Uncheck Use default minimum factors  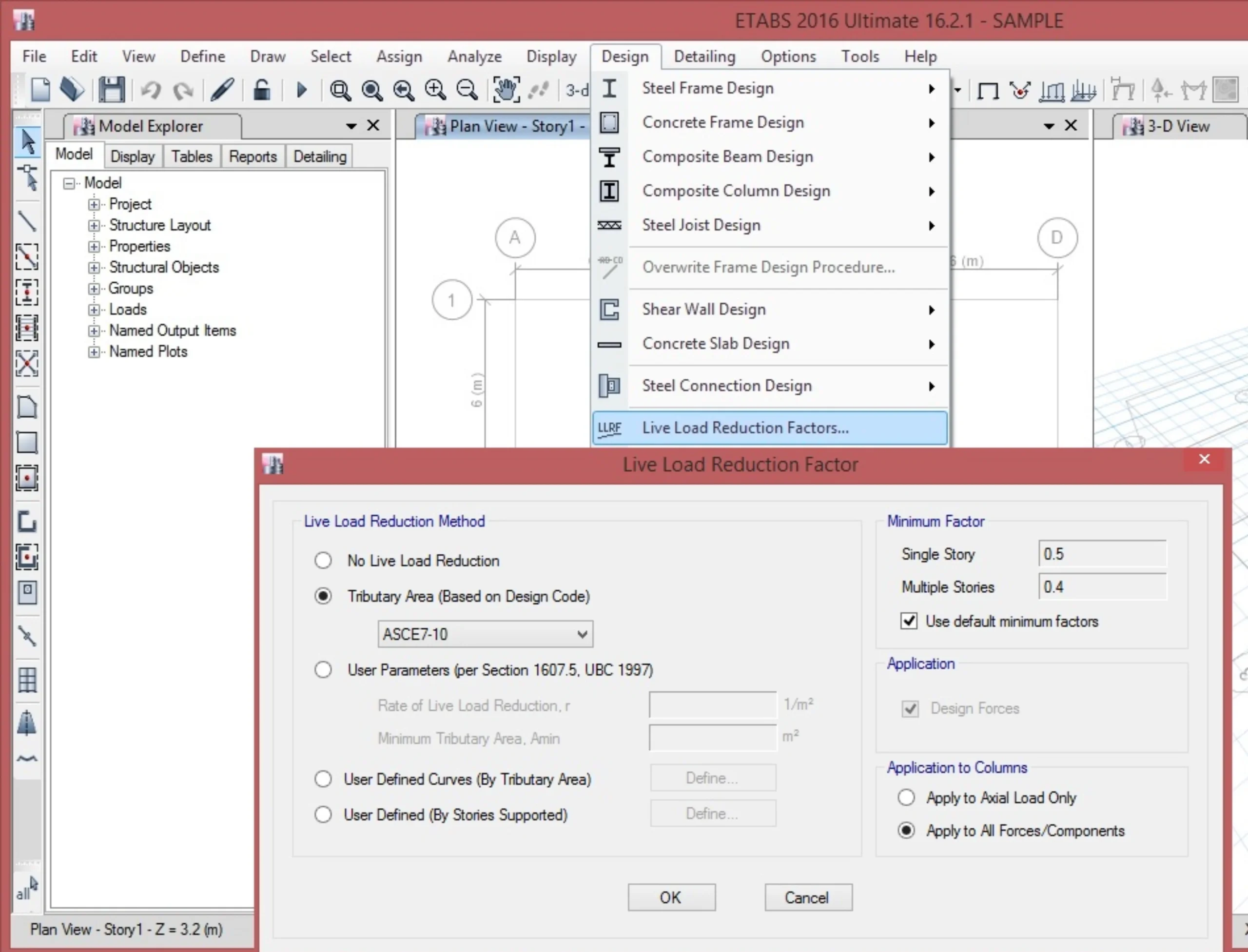pyautogui.click(x=909, y=621)
